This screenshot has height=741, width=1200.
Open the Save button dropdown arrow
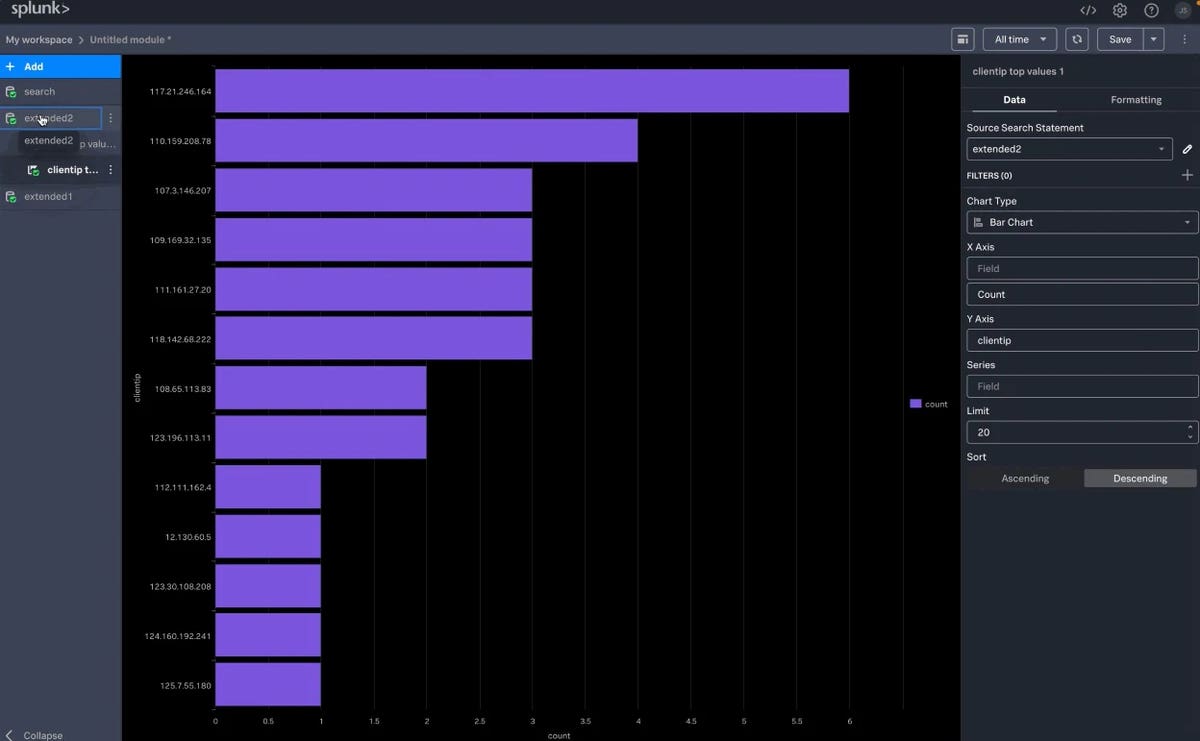[x=1154, y=39]
